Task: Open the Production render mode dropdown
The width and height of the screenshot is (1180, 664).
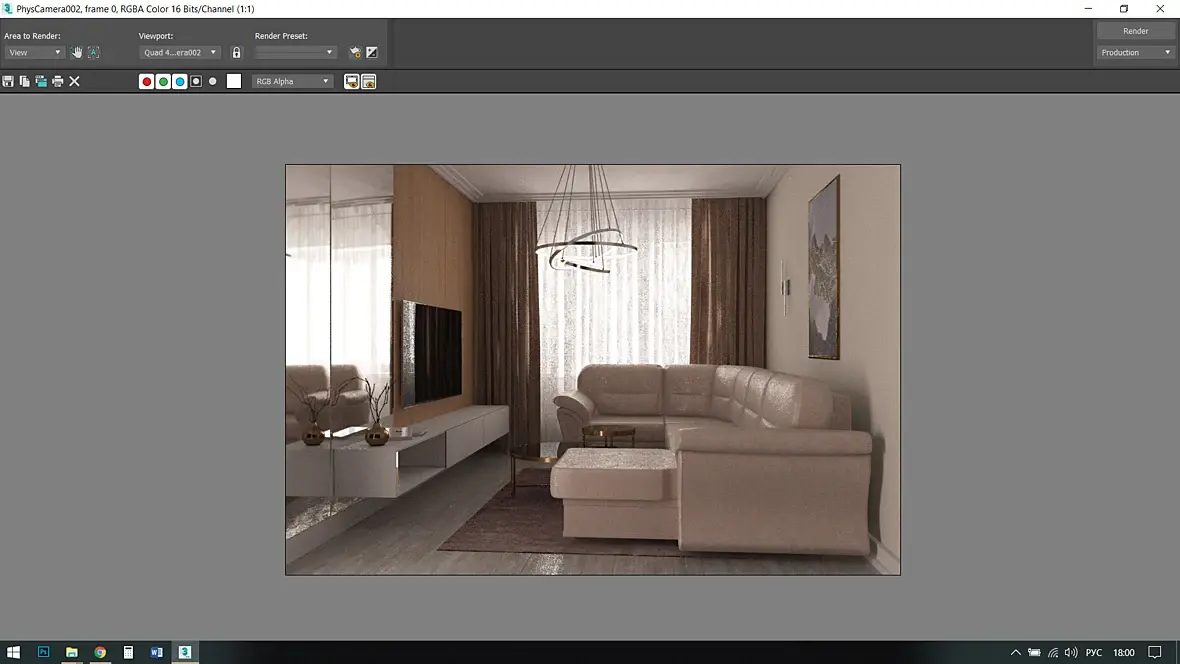Action: click(x=1135, y=53)
